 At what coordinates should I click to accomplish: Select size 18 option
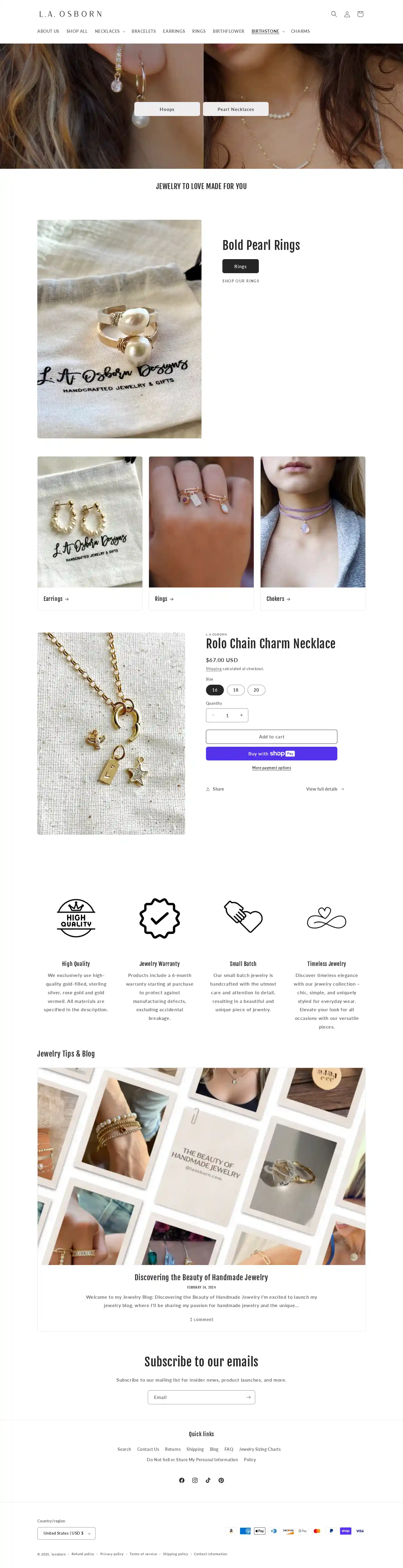[x=236, y=690]
